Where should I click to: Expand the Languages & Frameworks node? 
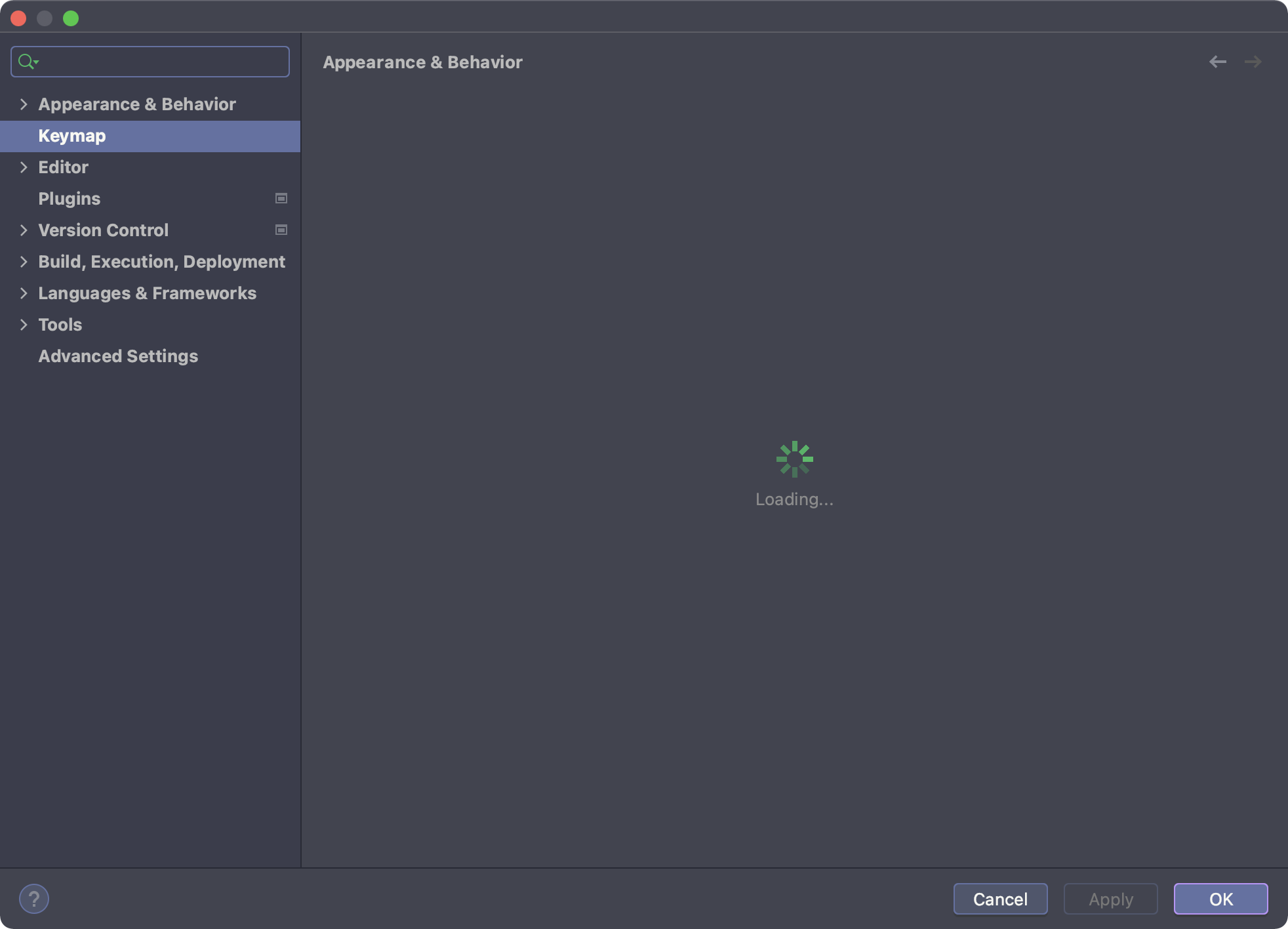coord(24,293)
